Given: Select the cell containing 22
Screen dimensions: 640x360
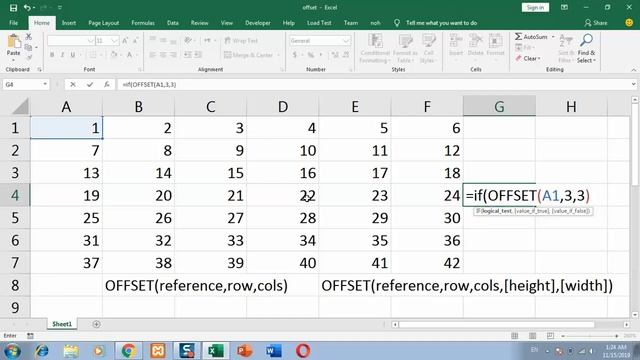Looking at the screenshot, I should (282, 195).
